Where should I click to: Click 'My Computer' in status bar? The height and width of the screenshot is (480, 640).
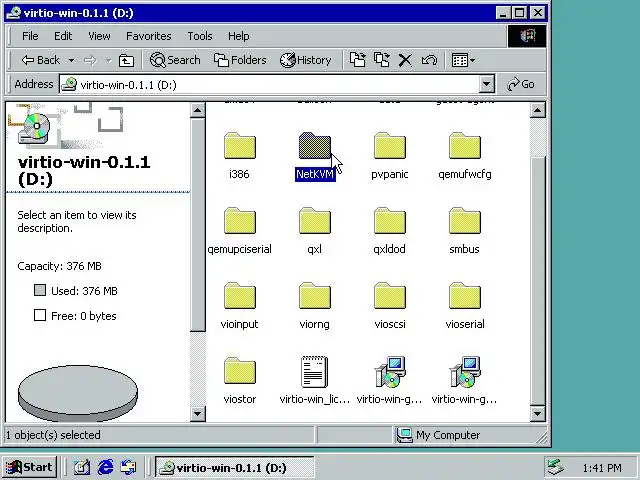click(448, 435)
